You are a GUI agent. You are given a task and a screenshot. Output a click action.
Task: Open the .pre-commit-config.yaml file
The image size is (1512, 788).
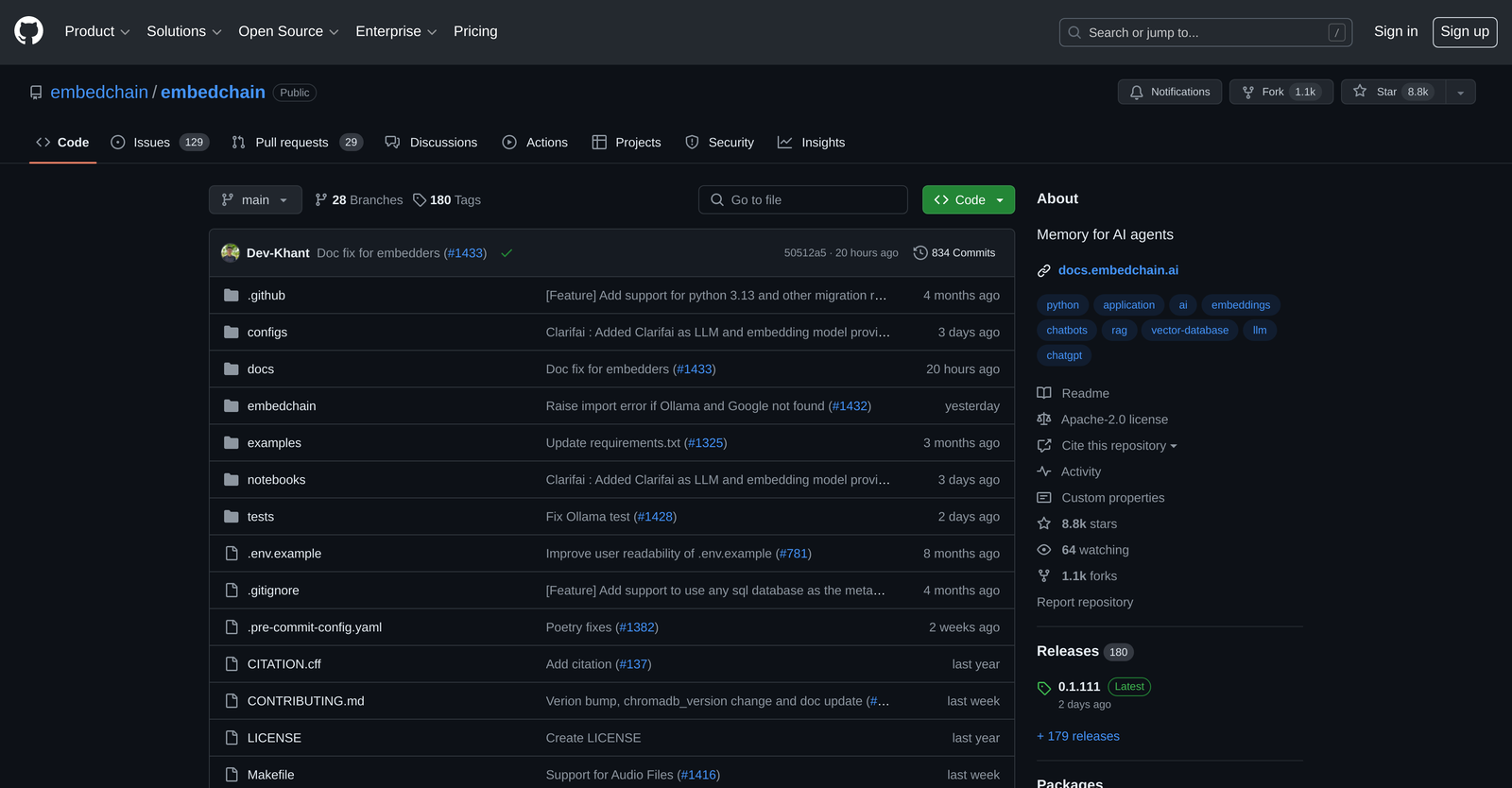click(x=315, y=626)
